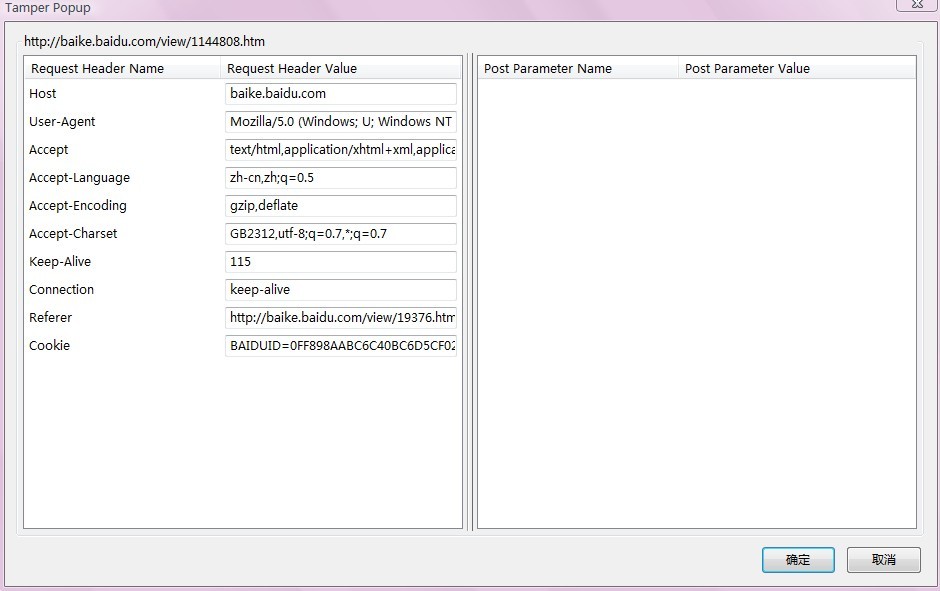
Task: Select the Accept-Encoding name label
Action: pyautogui.click(x=78, y=206)
